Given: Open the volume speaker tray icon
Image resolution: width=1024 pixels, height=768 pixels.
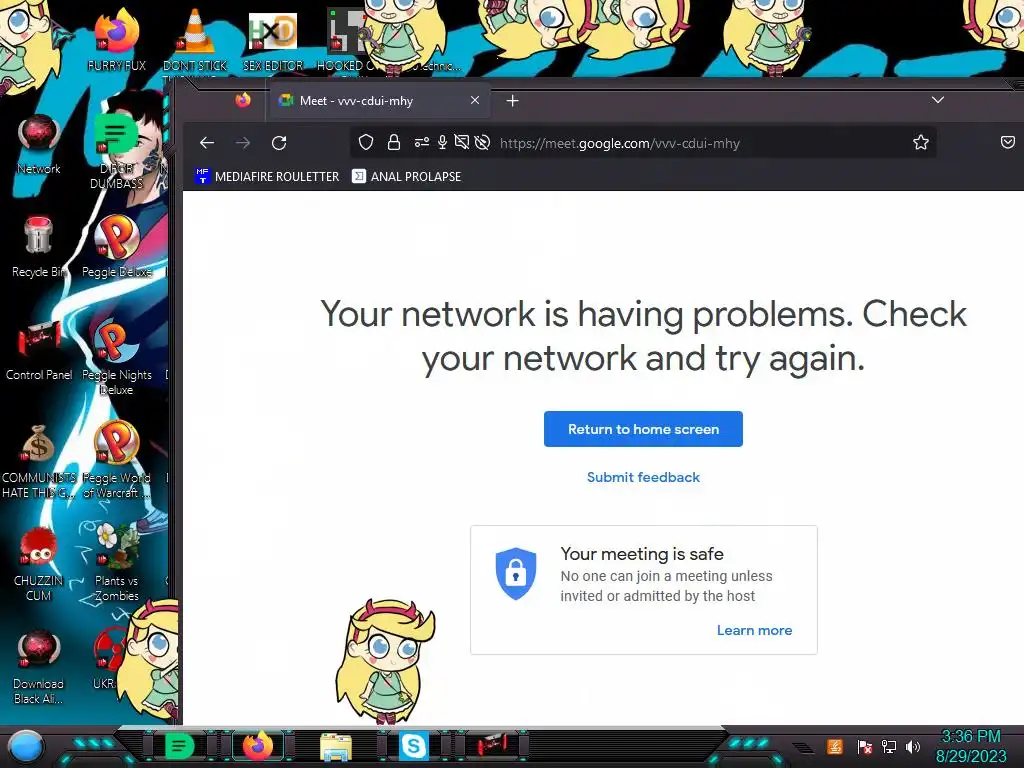Looking at the screenshot, I should coord(913,746).
